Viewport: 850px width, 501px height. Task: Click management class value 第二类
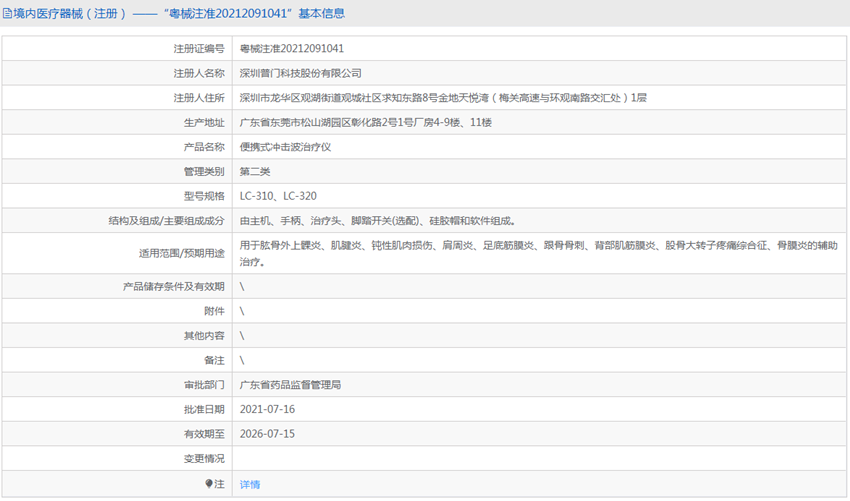[255, 172]
